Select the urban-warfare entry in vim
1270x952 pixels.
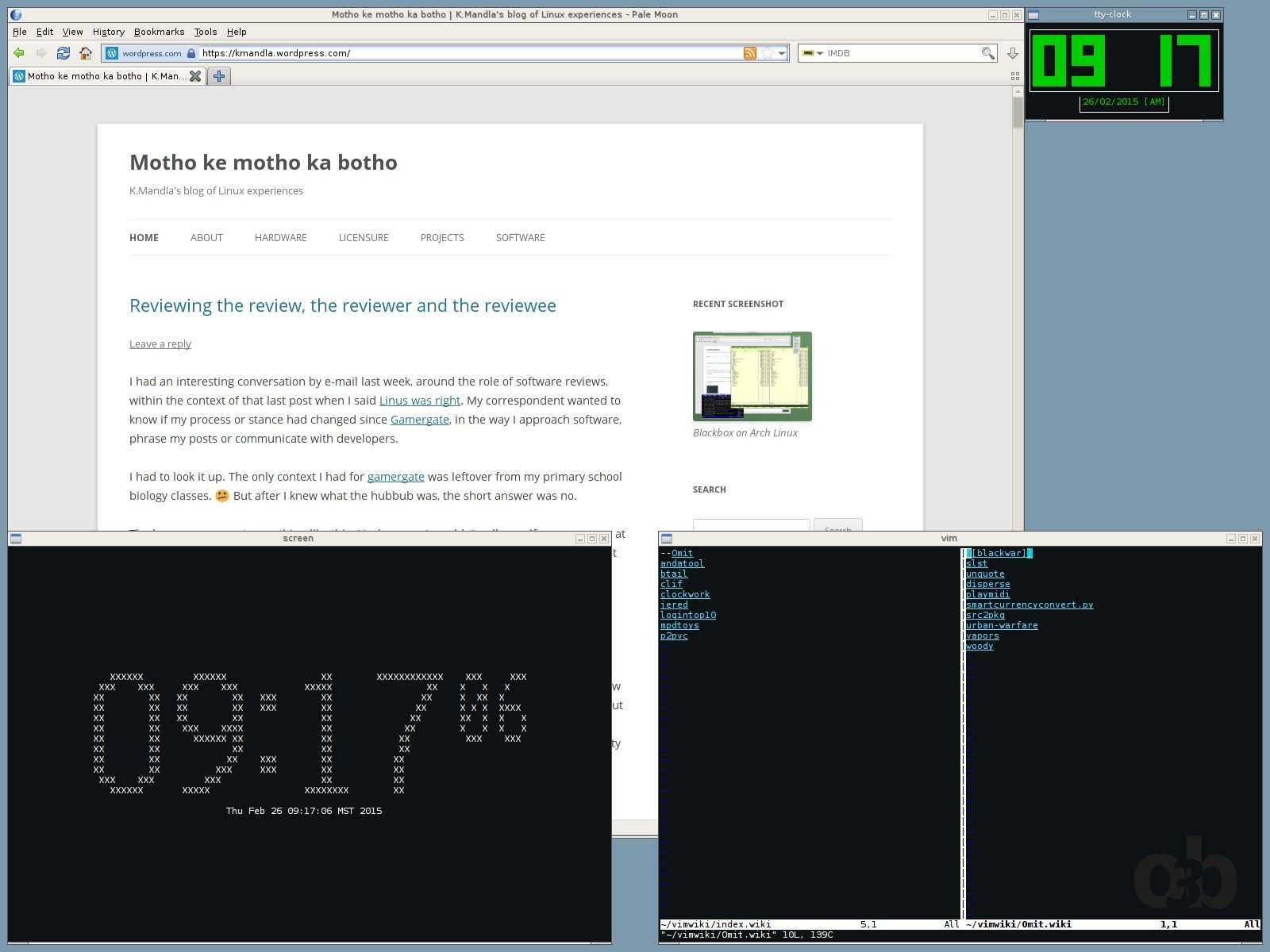click(x=1002, y=625)
